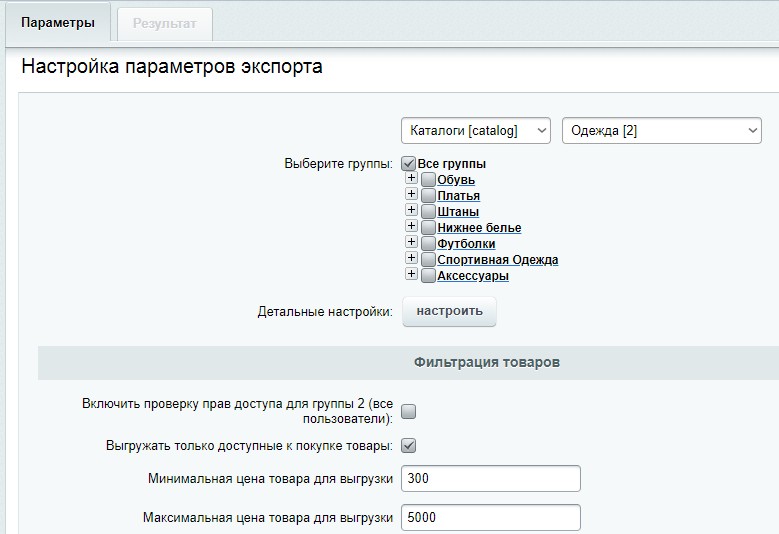This screenshot has height=534, width=779.
Task: Toggle export only available products checkbox
Action: coord(408,445)
